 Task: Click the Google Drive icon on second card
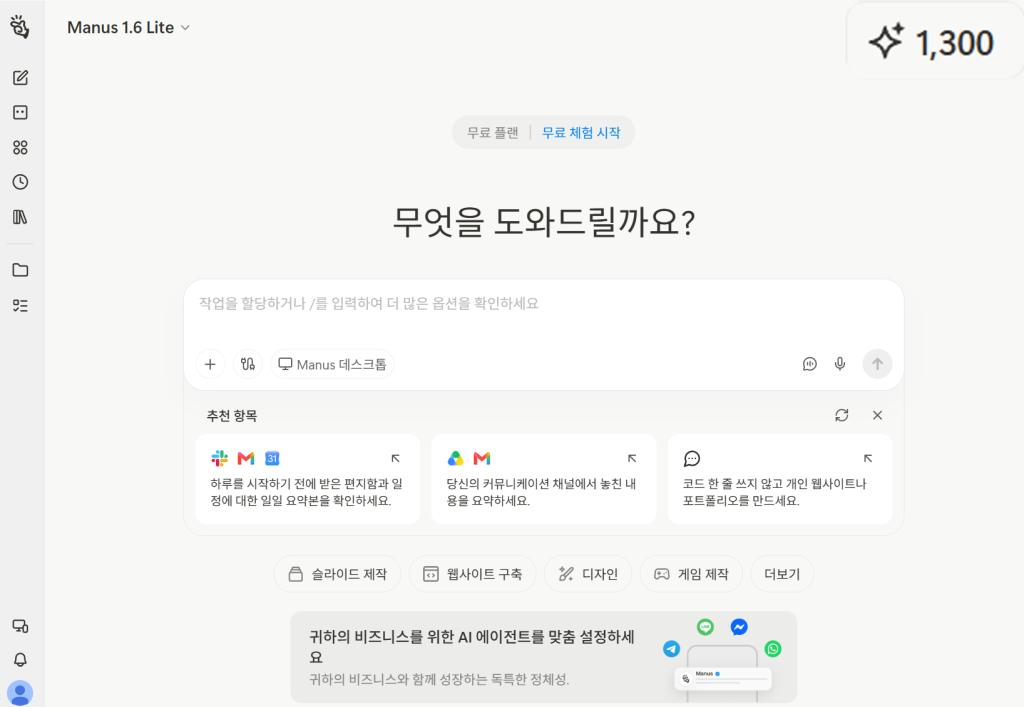click(x=455, y=458)
